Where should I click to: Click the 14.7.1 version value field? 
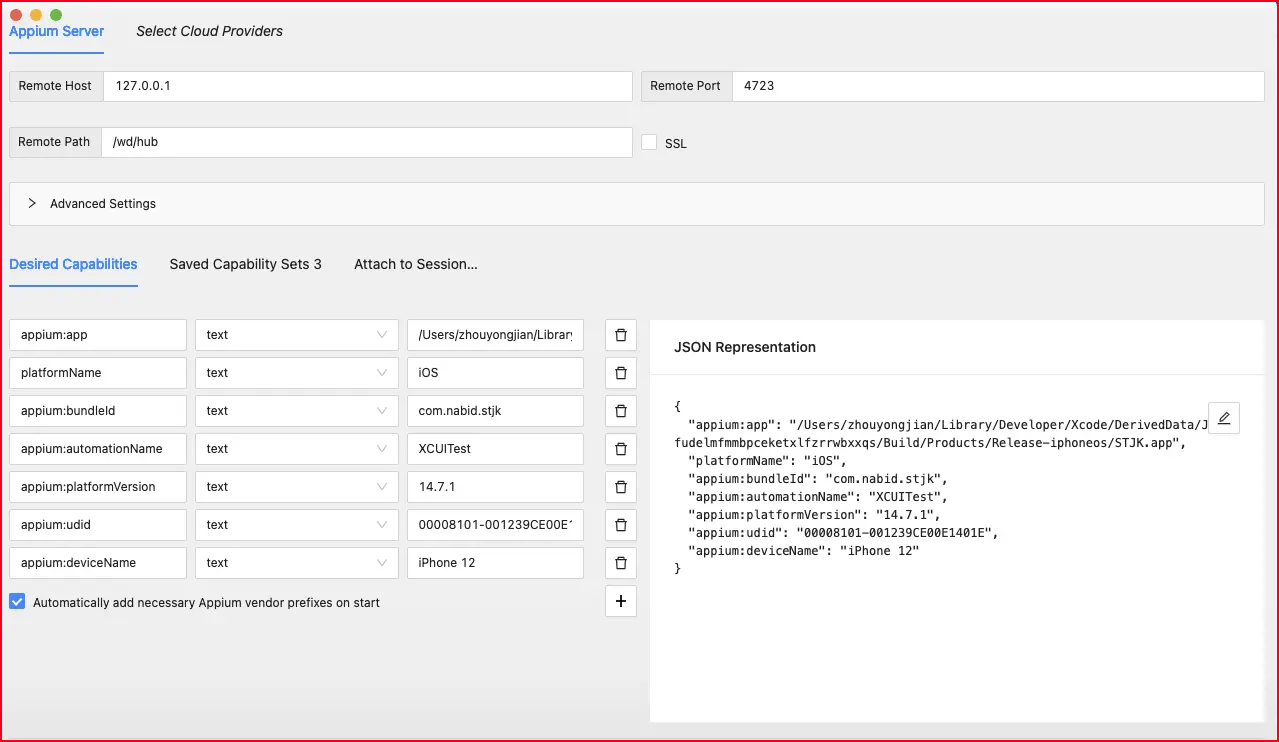point(495,487)
